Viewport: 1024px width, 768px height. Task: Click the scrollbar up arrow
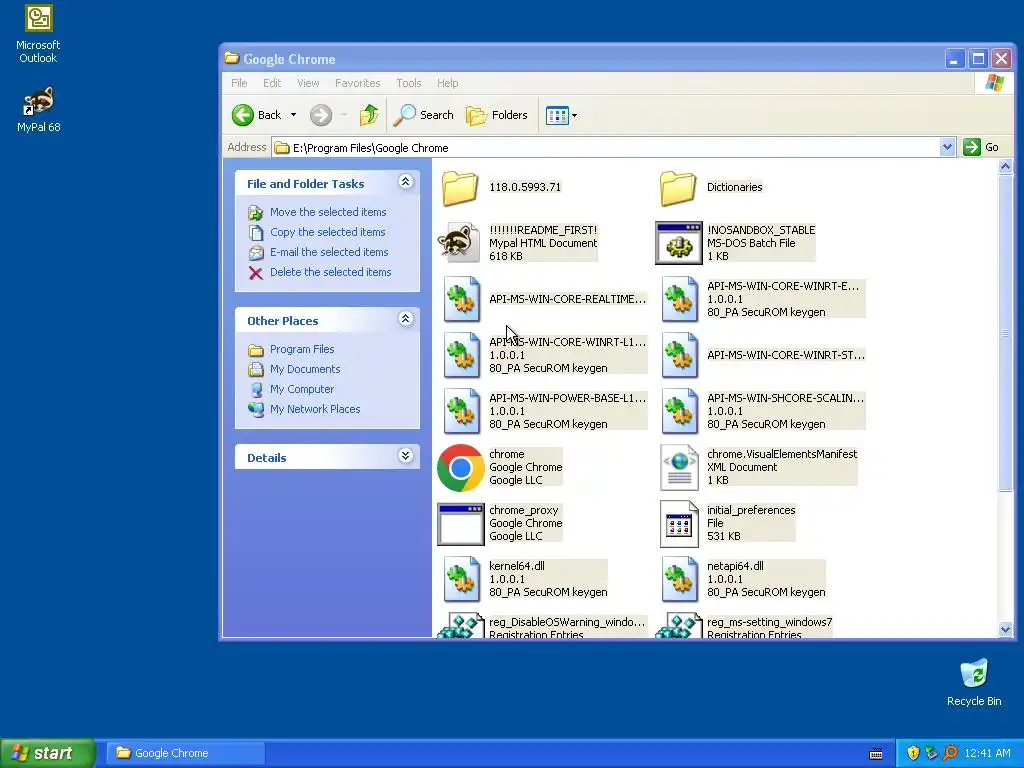(1005, 167)
